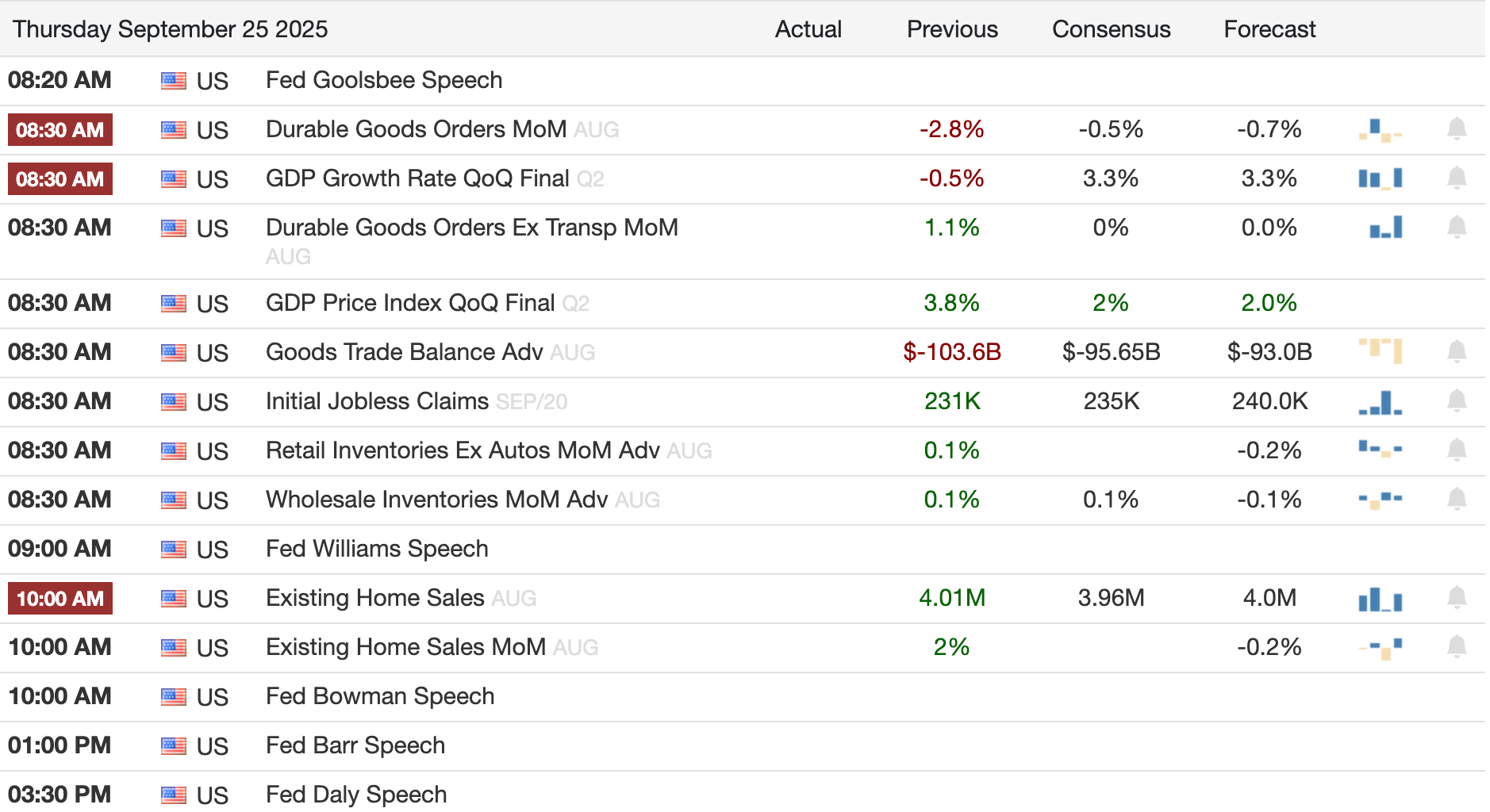Click the Thursday September 25 2025 date header
This screenshot has width=1490, height=812.
pos(170,29)
